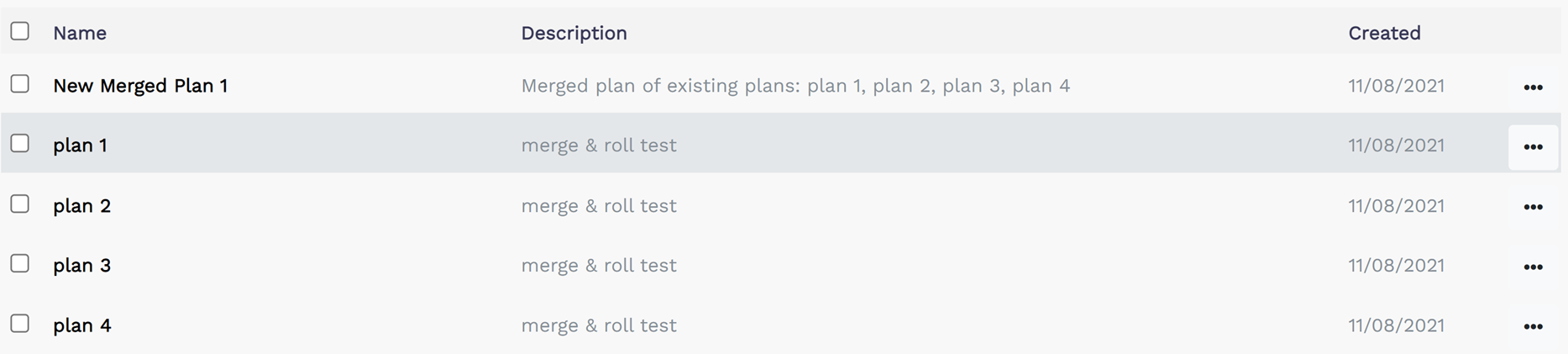This screenshot has width=1568, height=354.
Task: Sort by the Name column header
Action: 80,33
